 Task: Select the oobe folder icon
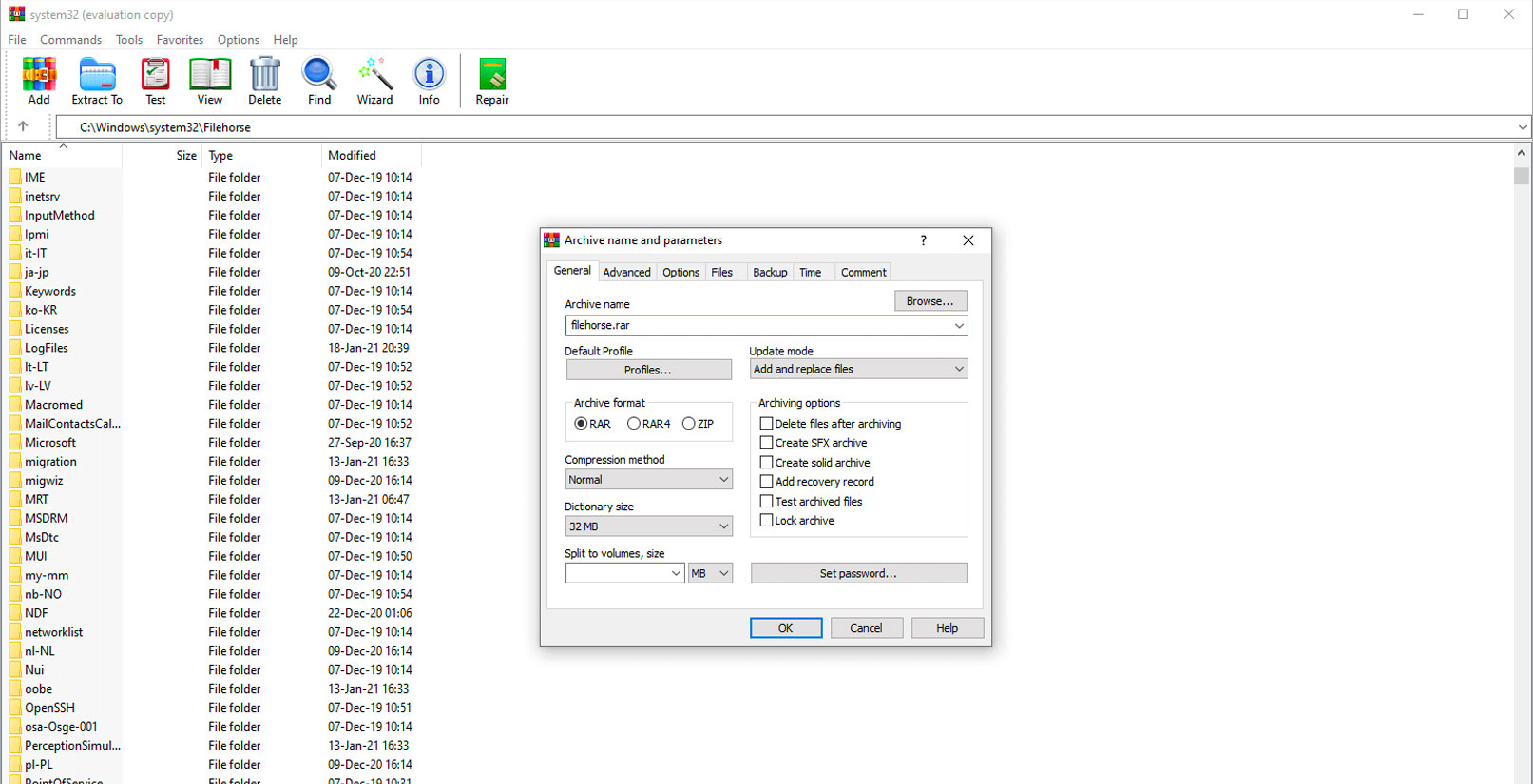point(15,688)
